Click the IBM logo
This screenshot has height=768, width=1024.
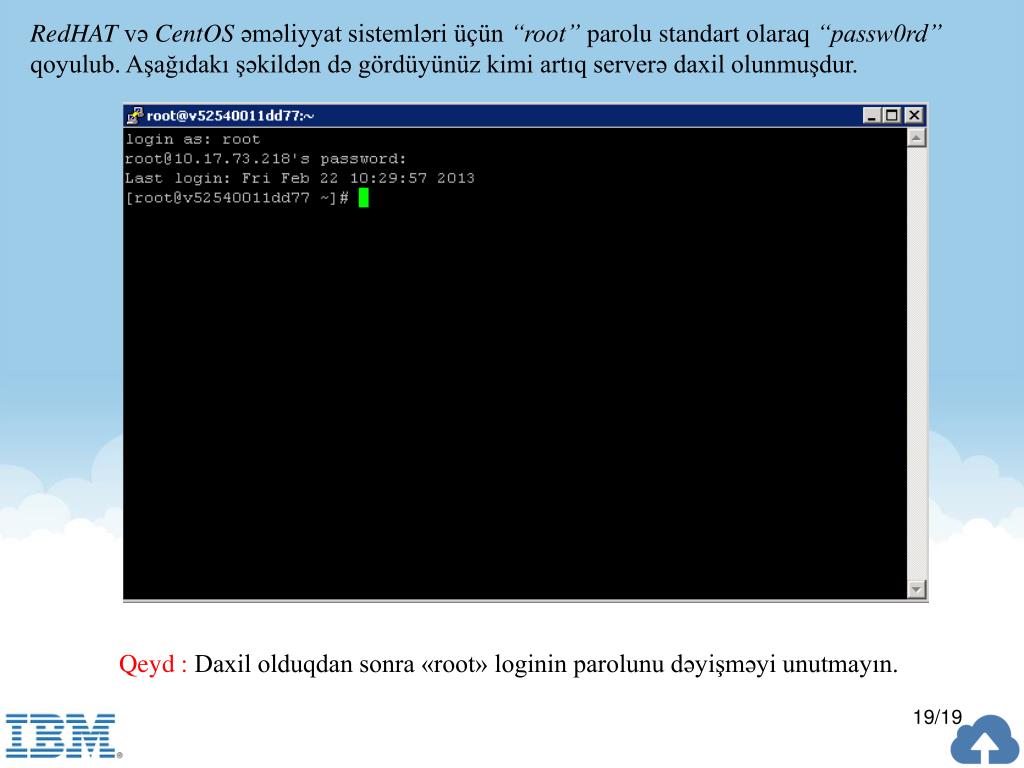[63, 736]
